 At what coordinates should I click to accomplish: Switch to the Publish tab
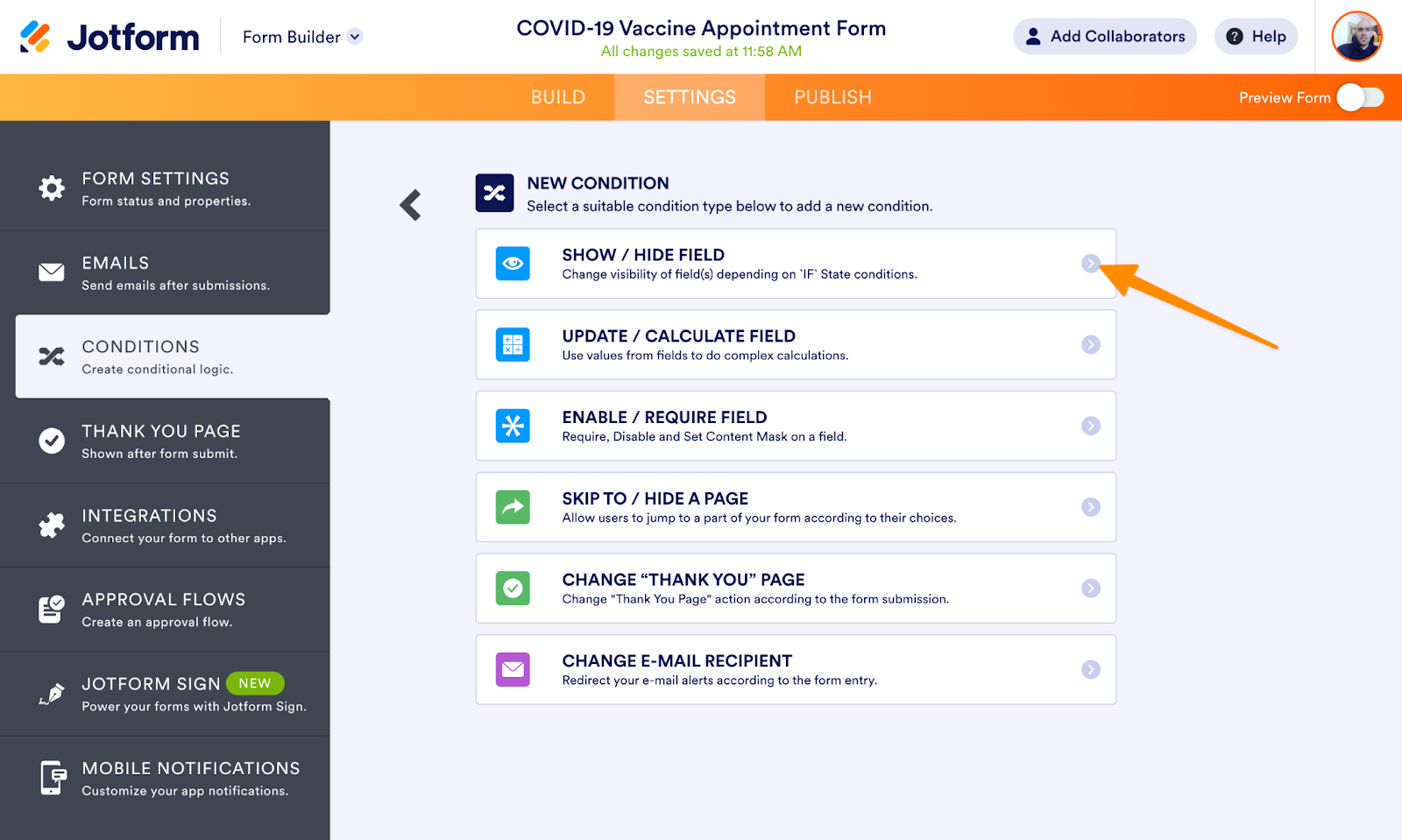click(x=832, y=97)
